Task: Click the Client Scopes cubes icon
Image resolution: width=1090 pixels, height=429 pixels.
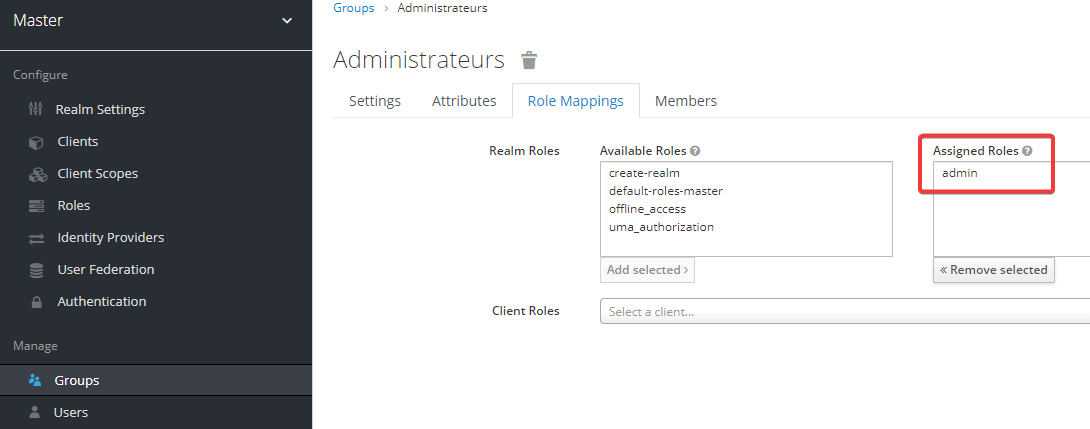Action: coord(38,174)
